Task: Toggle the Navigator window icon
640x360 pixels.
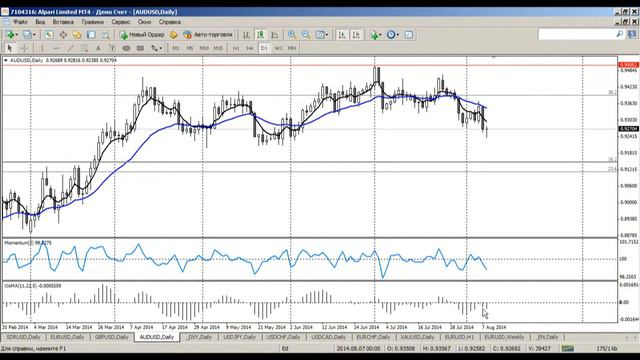Action: 77,35
